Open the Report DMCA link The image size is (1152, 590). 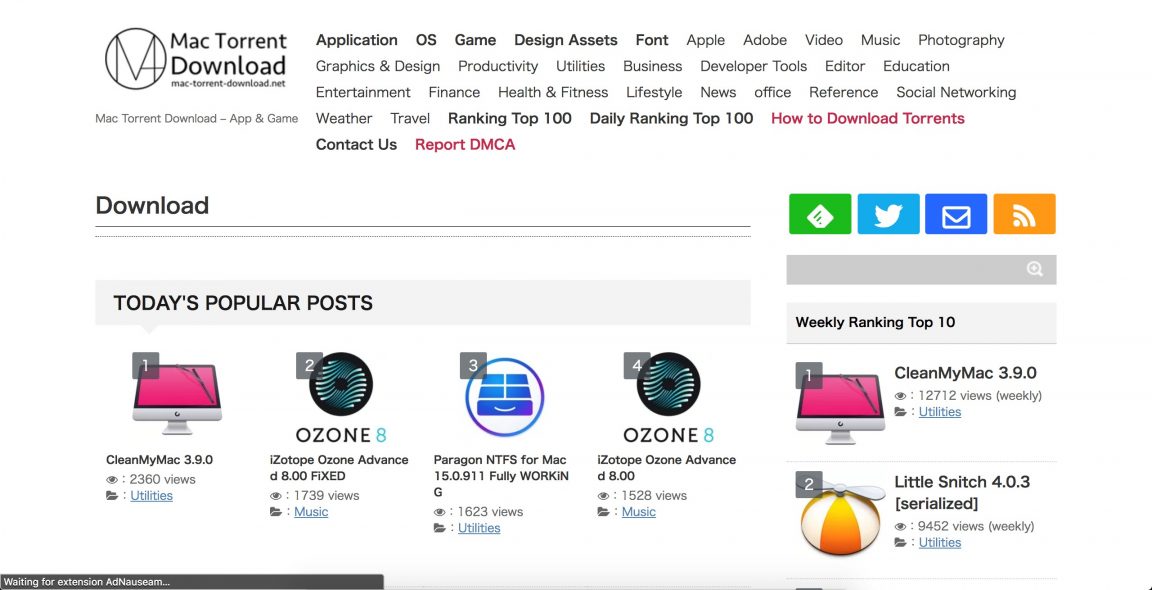tap(465, 145)
